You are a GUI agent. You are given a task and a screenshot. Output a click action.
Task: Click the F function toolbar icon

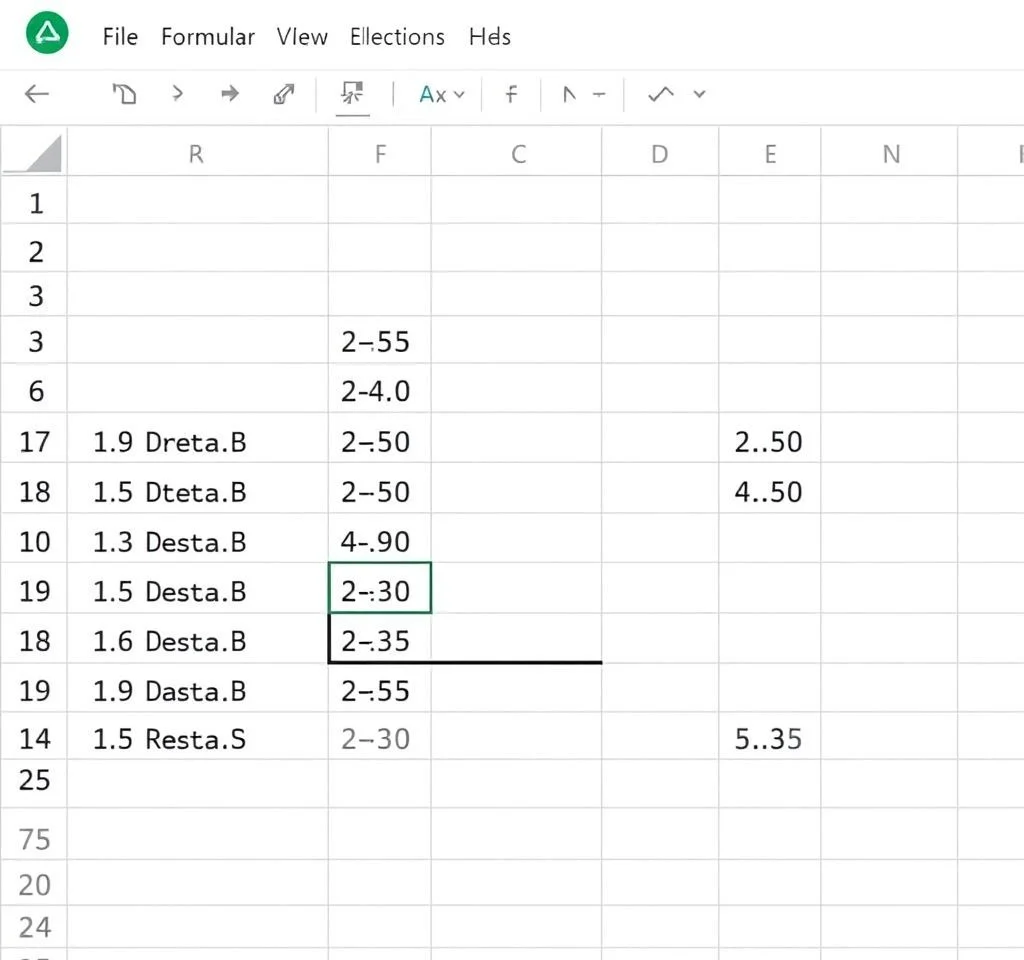tap(511, 95)
